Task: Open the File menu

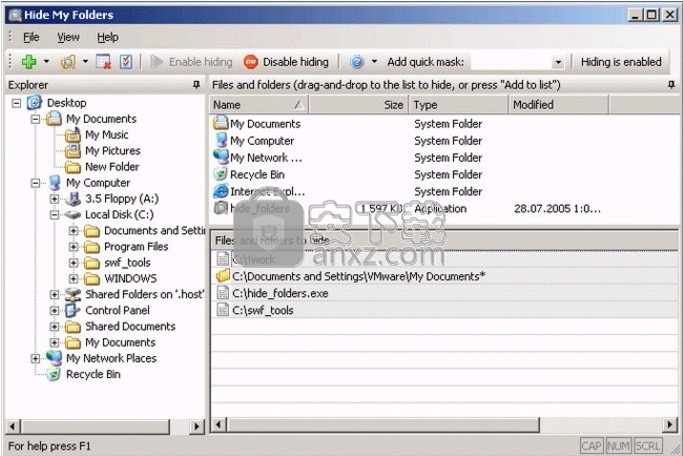Action: click(x=31, y=37)
